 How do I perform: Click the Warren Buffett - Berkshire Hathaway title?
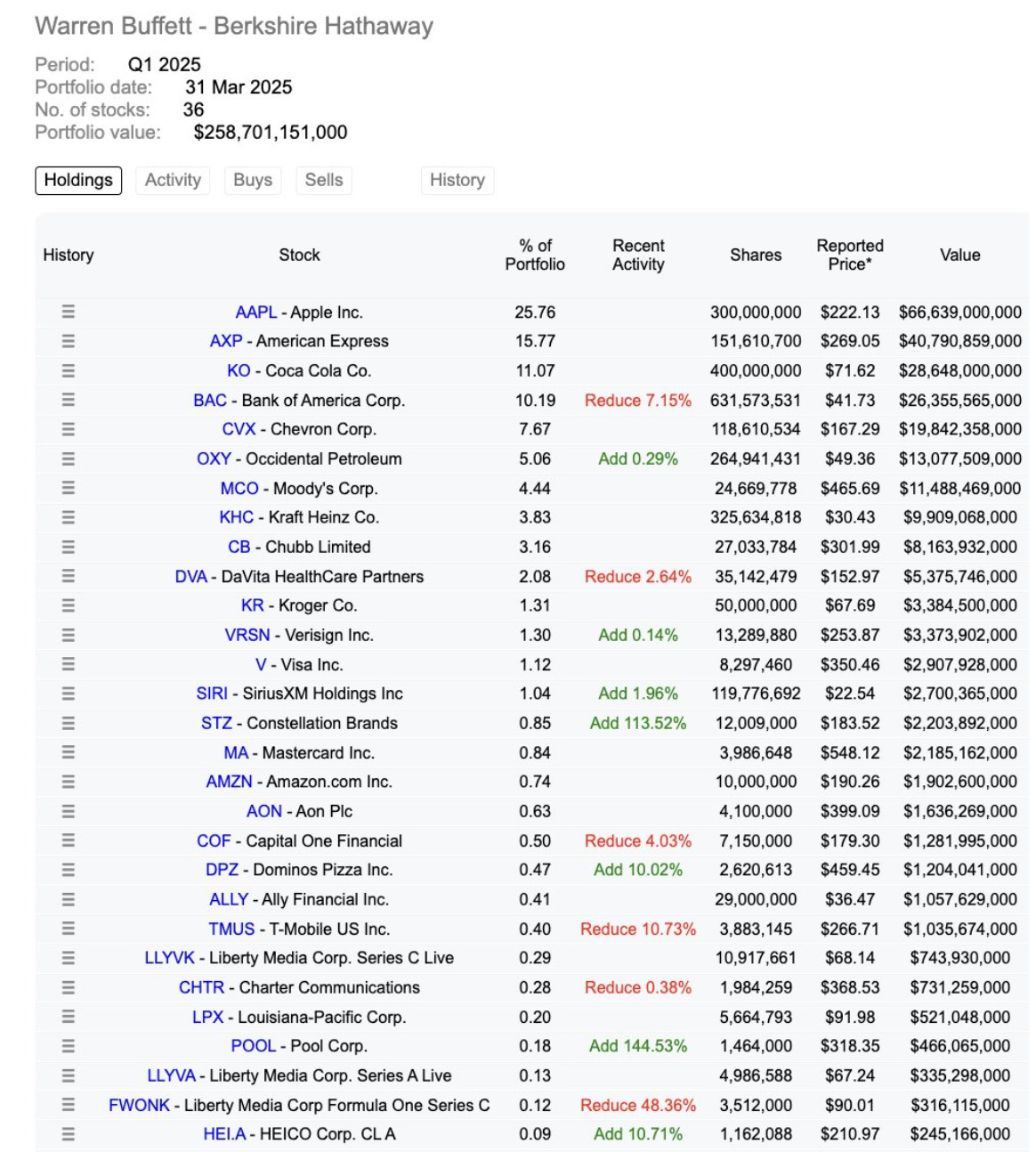coord(234,26)
